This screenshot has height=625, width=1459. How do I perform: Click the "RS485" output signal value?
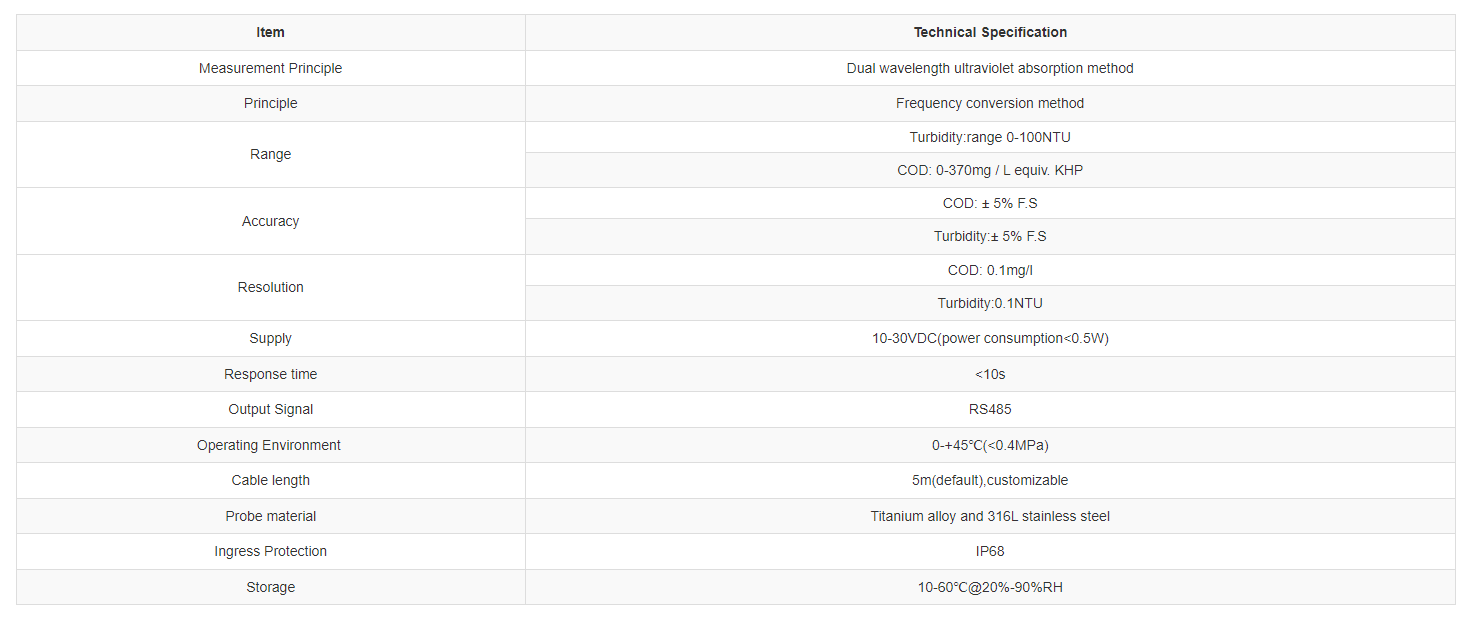tap(990, 409)
